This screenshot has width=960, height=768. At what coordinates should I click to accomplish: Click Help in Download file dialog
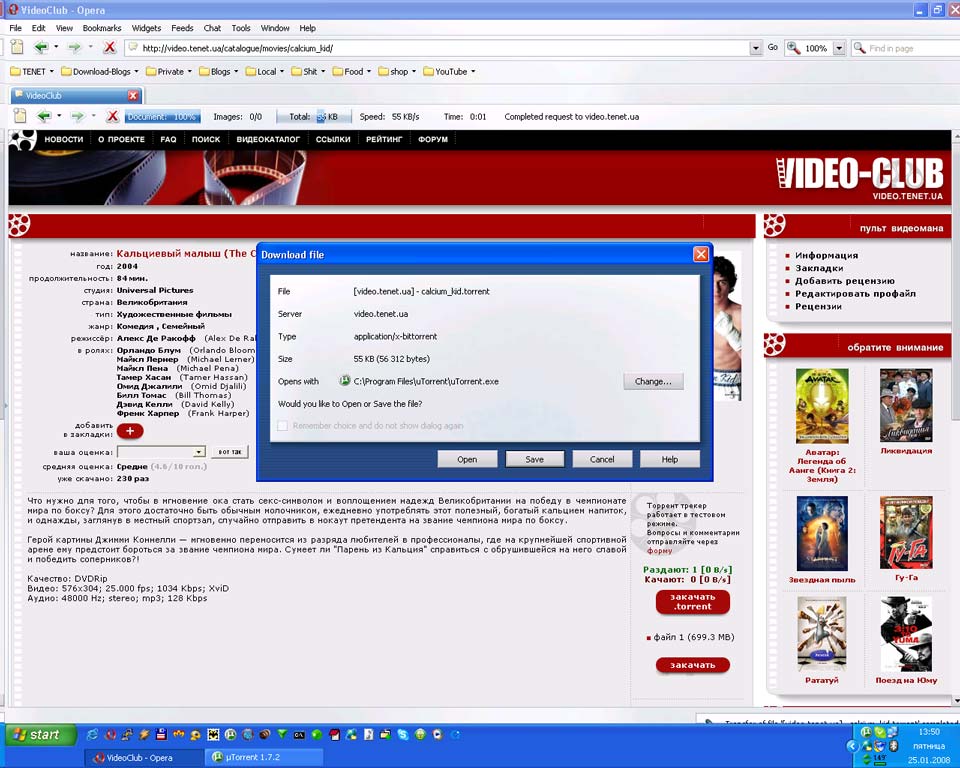pos(670,459)
